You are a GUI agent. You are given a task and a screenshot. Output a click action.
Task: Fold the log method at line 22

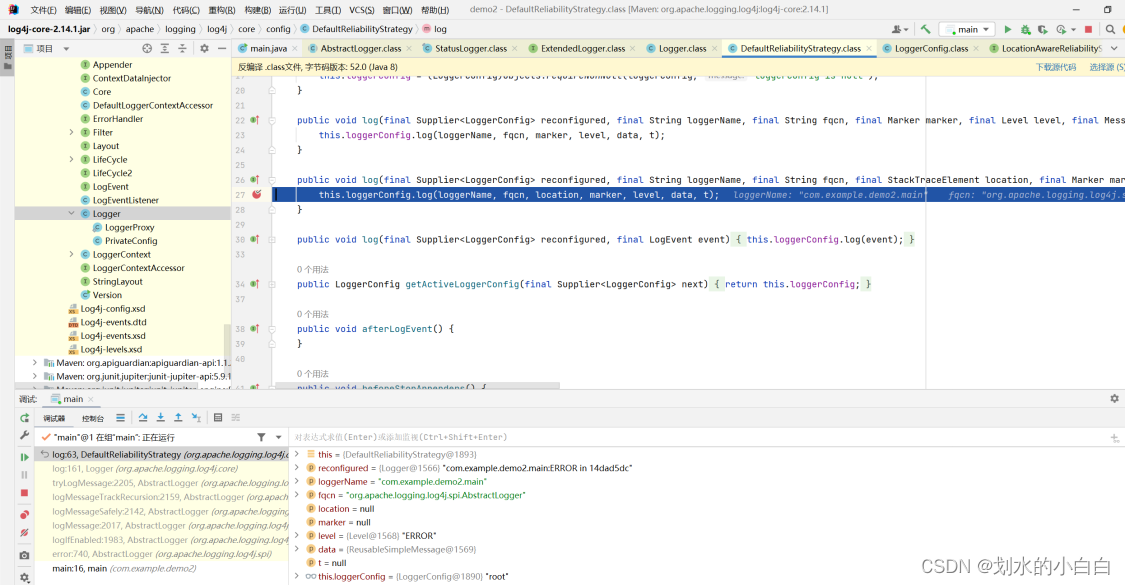(x=272, y=121)
